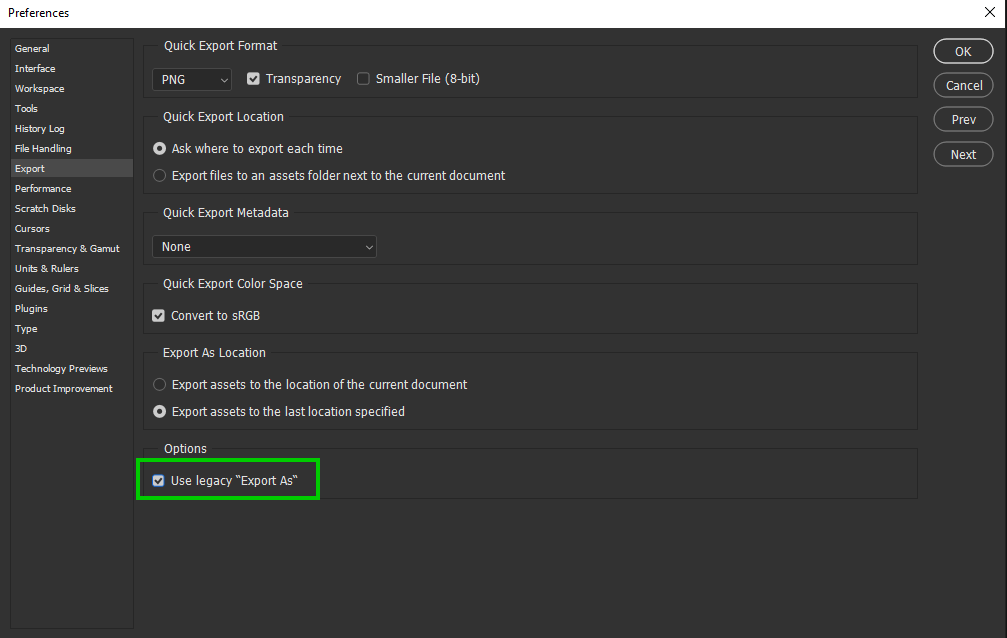Open the Scratch Disks preferences
This screenshot has height=638, width=1007.
pyautogui.click(x=44, y=208)
